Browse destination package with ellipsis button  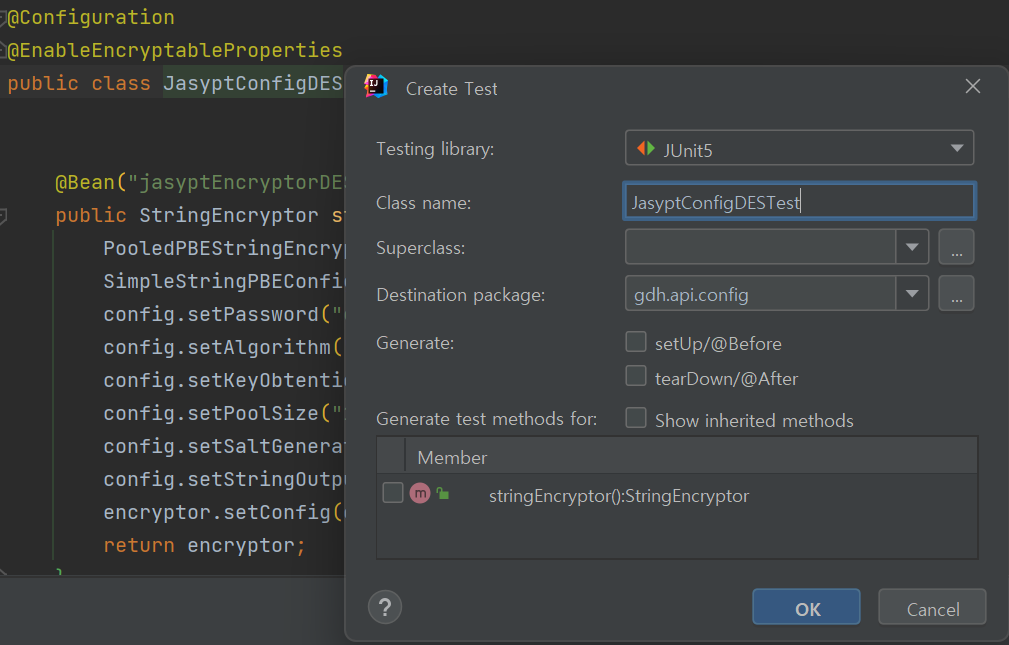pyautogui.click(x=956, y=294)
